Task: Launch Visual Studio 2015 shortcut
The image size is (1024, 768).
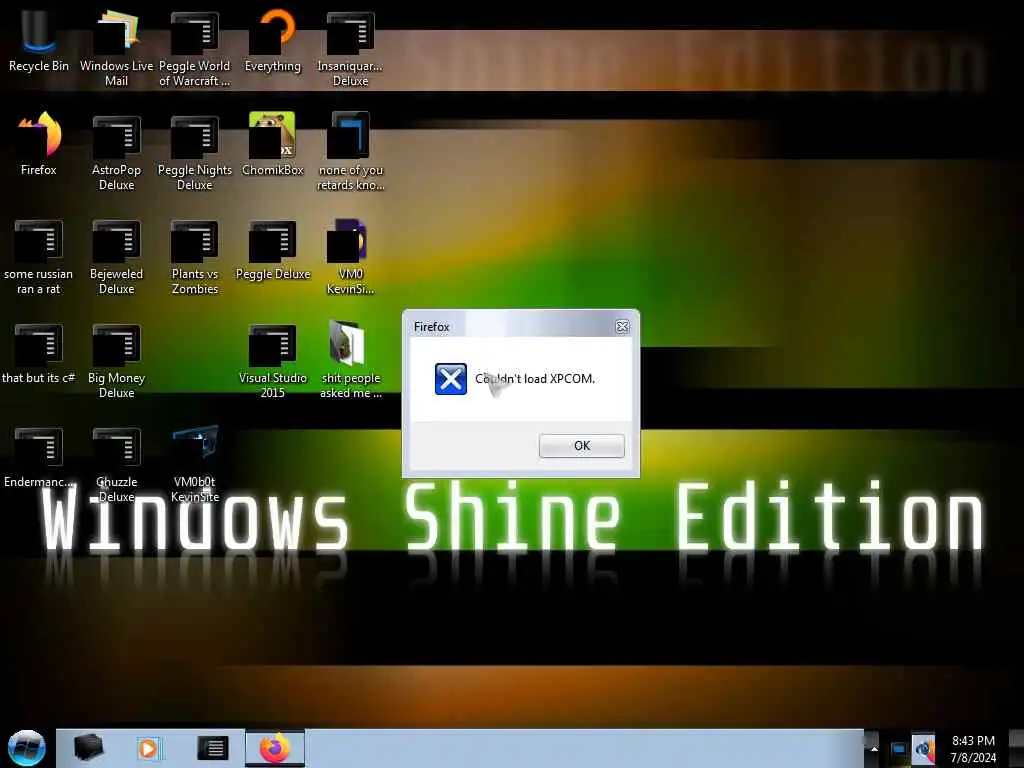Action: click(x=273, y=359)
